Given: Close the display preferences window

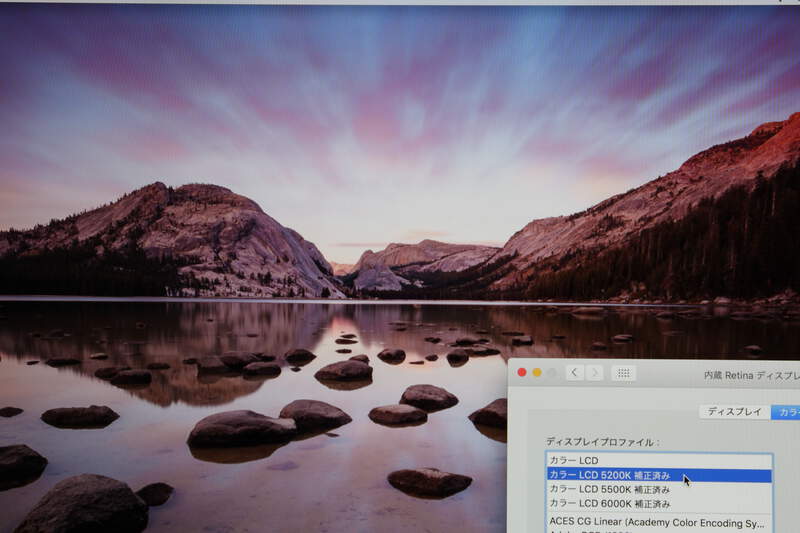Looking at the screenshot, I should [521, 372].
